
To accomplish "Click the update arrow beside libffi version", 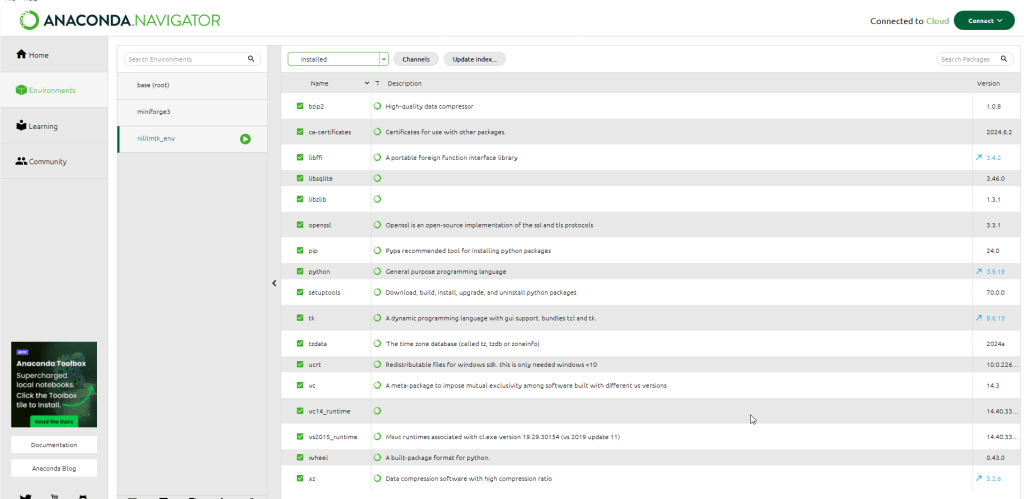I will [x=979, y=158].
